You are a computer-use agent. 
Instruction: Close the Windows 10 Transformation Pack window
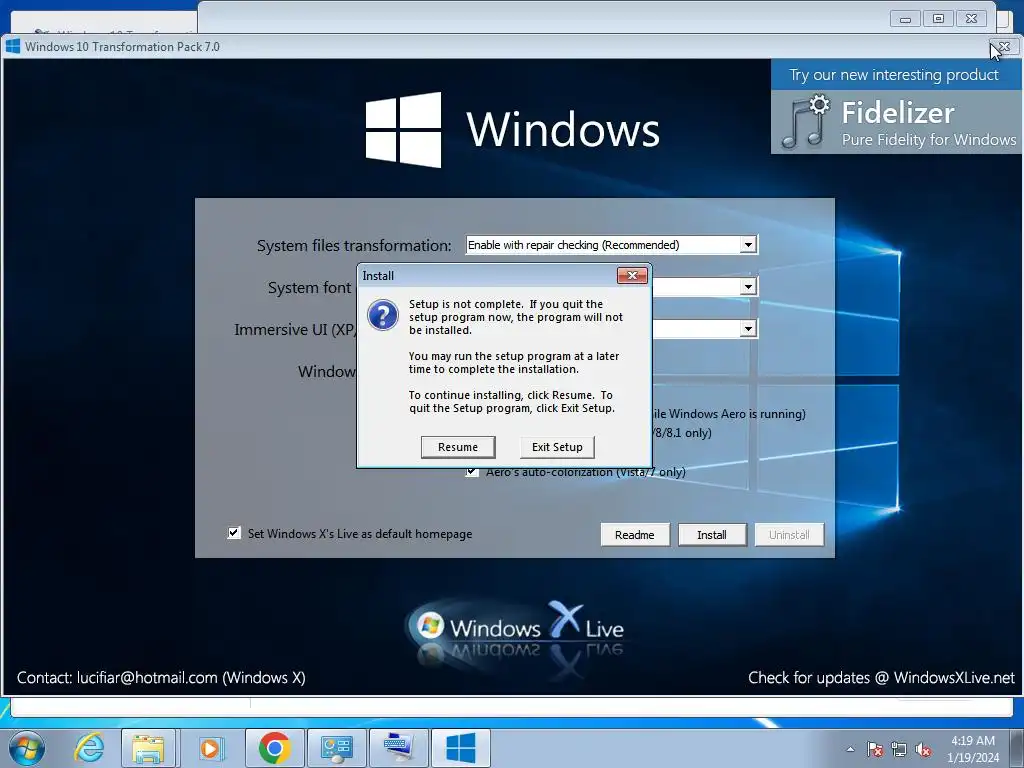(1005, 47)
